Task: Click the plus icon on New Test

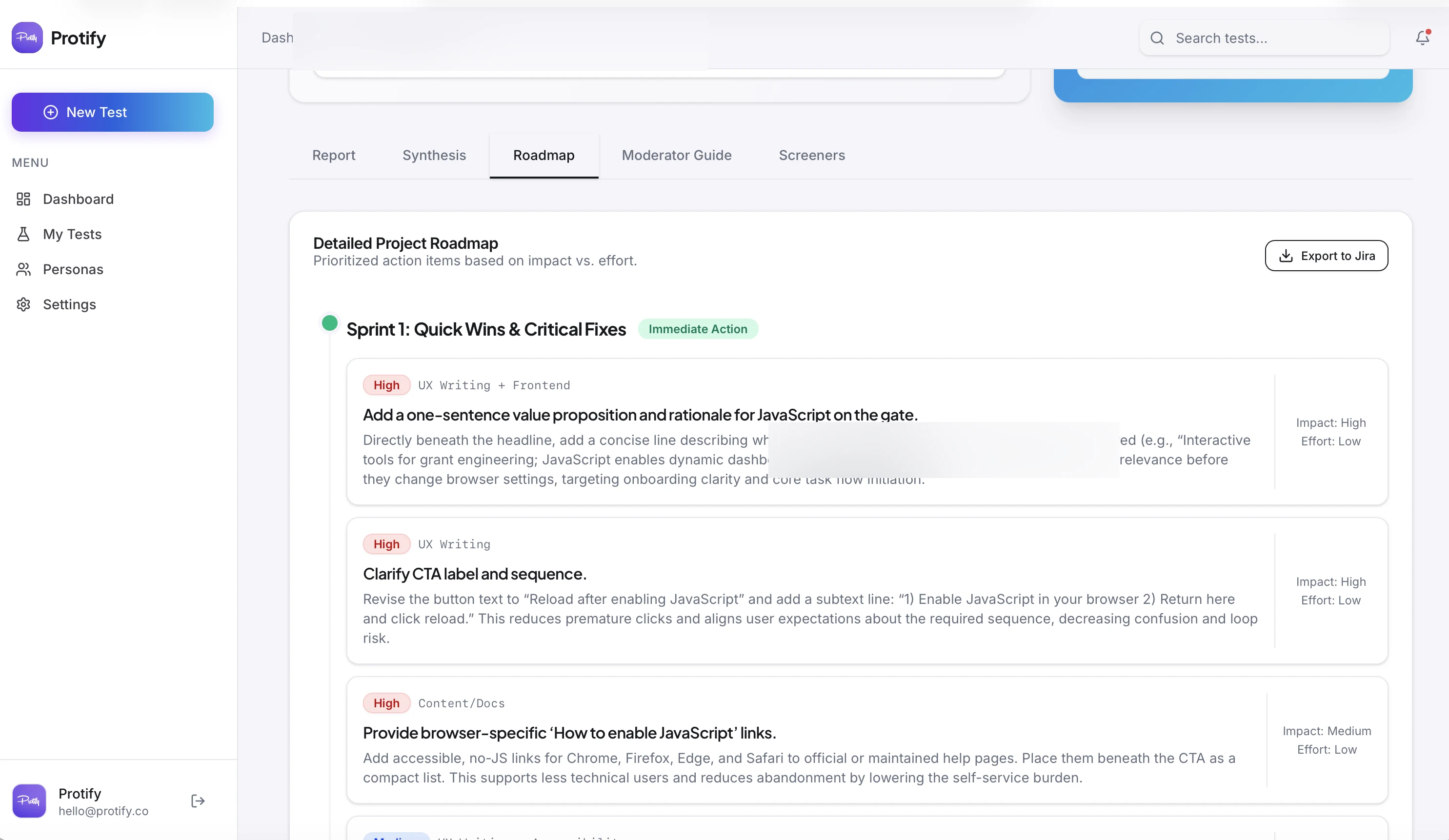Action: tap(51, 112)
